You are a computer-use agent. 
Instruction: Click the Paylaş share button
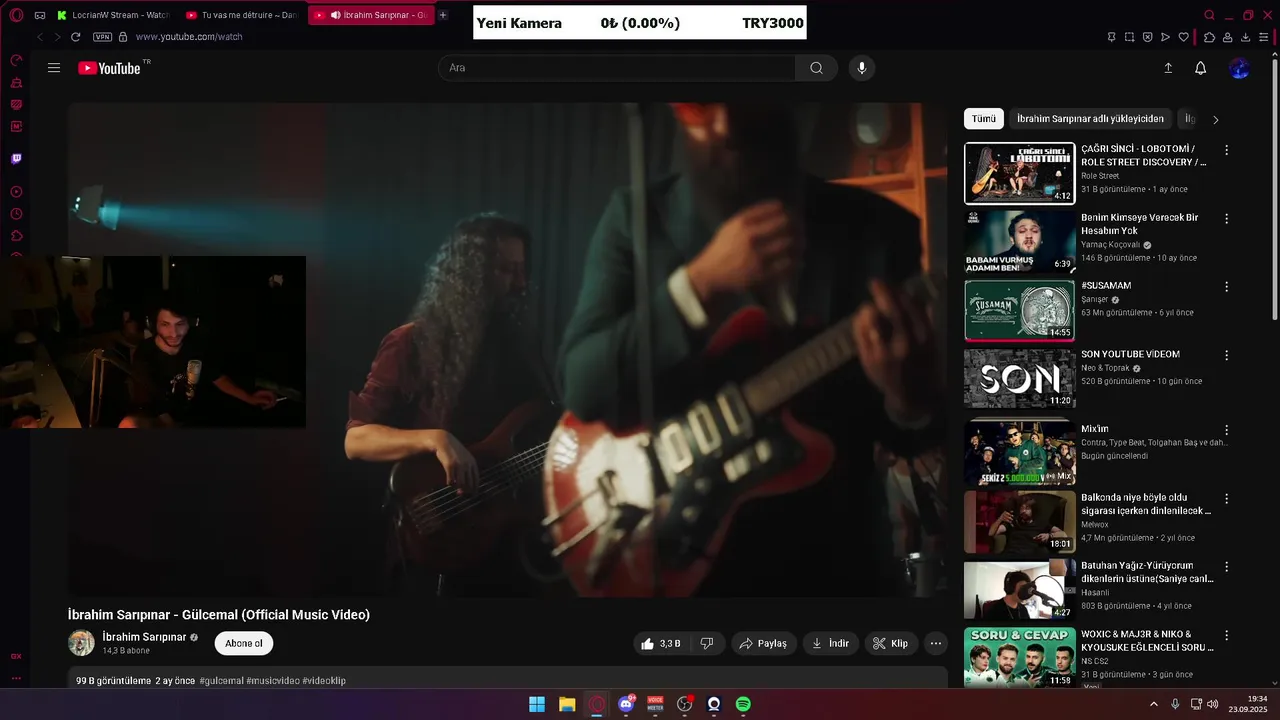(x=763, y=644)
